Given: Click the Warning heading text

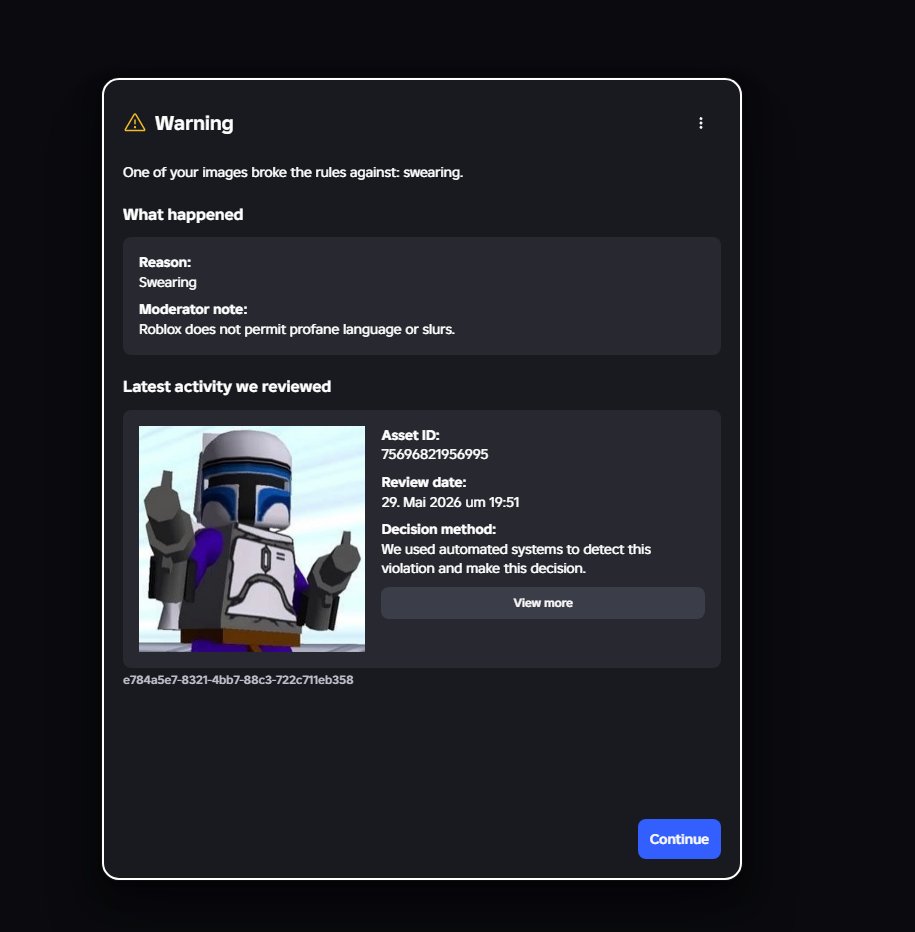Looking at the screenshot, I should point(194,123).
